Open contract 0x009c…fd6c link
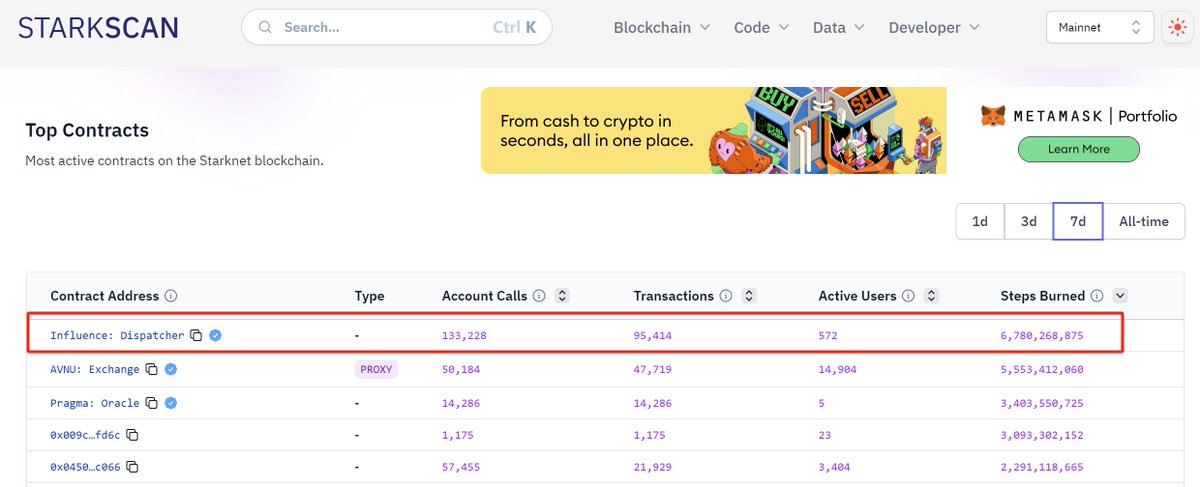The image size is (1200, 487). click(x=85, y=435)
